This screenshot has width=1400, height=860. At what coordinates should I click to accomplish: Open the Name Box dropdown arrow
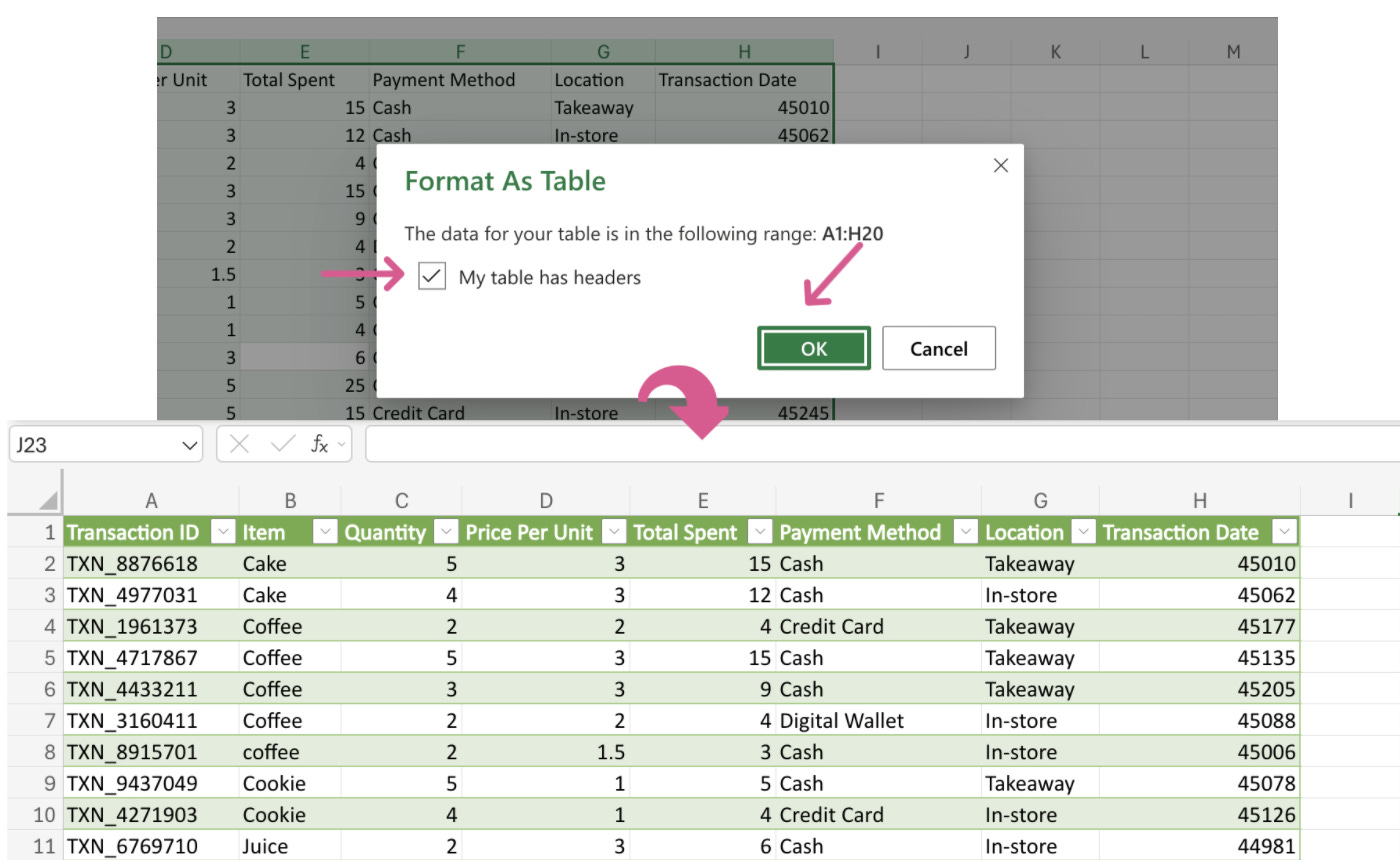pos(190,444)
